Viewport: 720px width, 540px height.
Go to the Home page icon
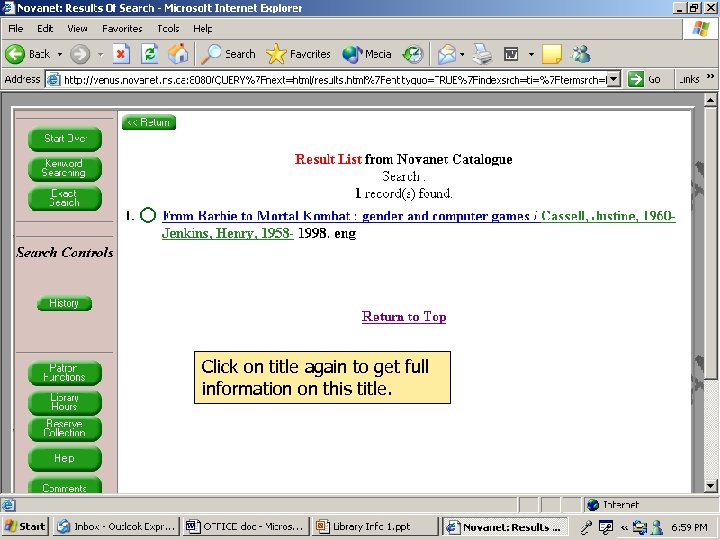pos(178,54)
